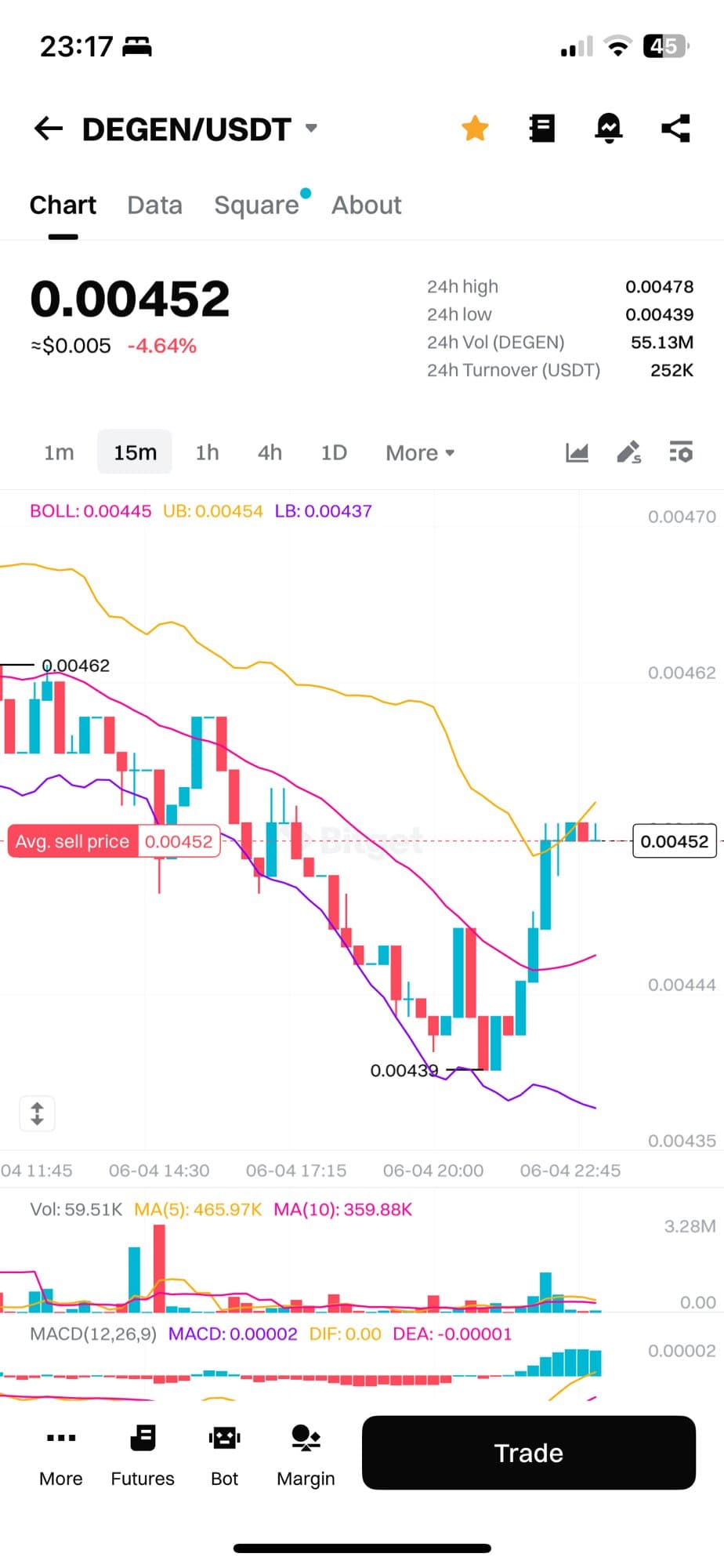
Task: Switch to the Data tab
Action: [x=154, y=205]
